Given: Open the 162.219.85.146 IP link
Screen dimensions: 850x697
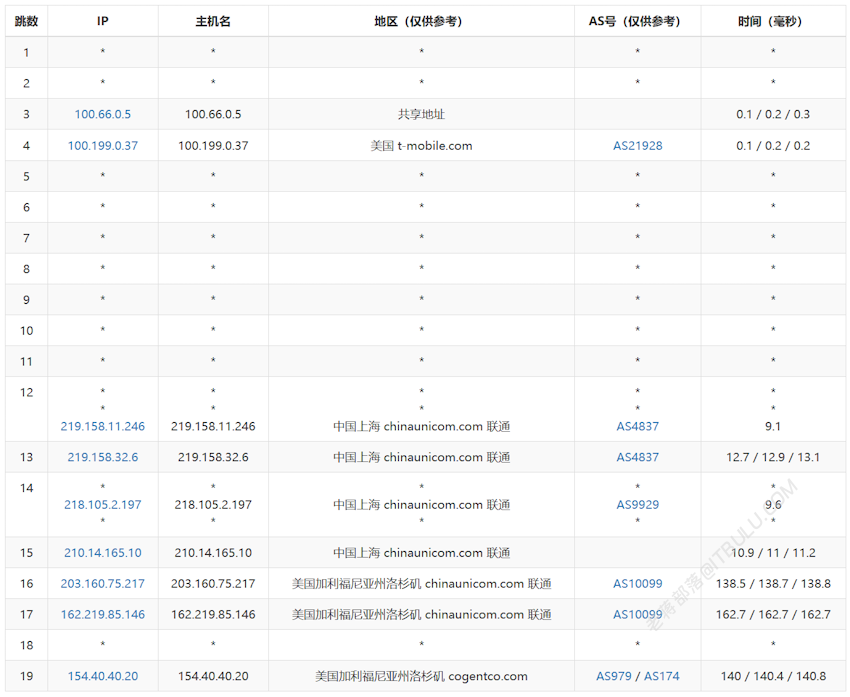Looking at the screenshot, I should tap(102, 615).
